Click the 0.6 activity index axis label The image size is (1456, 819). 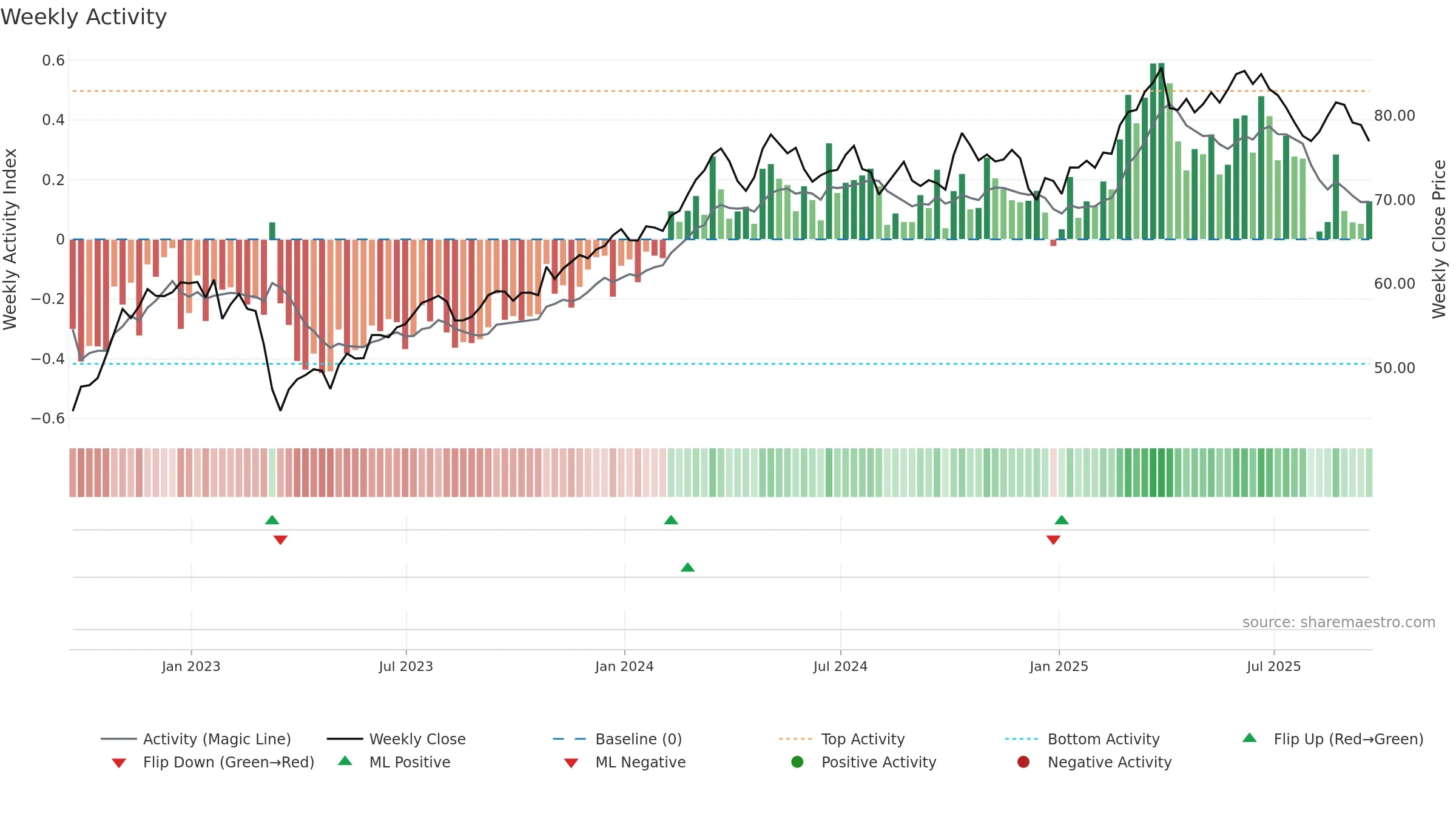53,60
